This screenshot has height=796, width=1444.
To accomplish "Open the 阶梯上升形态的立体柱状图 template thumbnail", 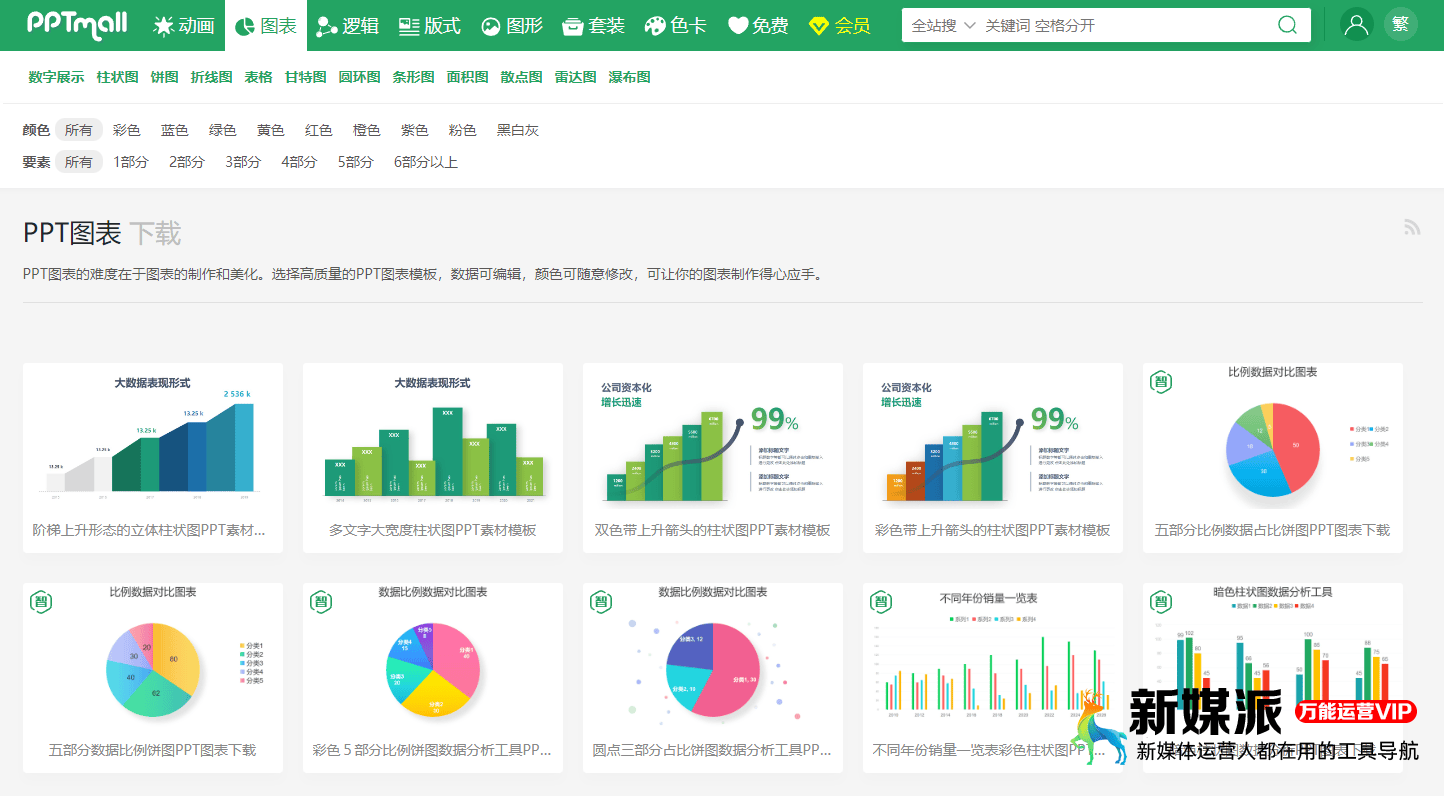I will coord(153,438).
